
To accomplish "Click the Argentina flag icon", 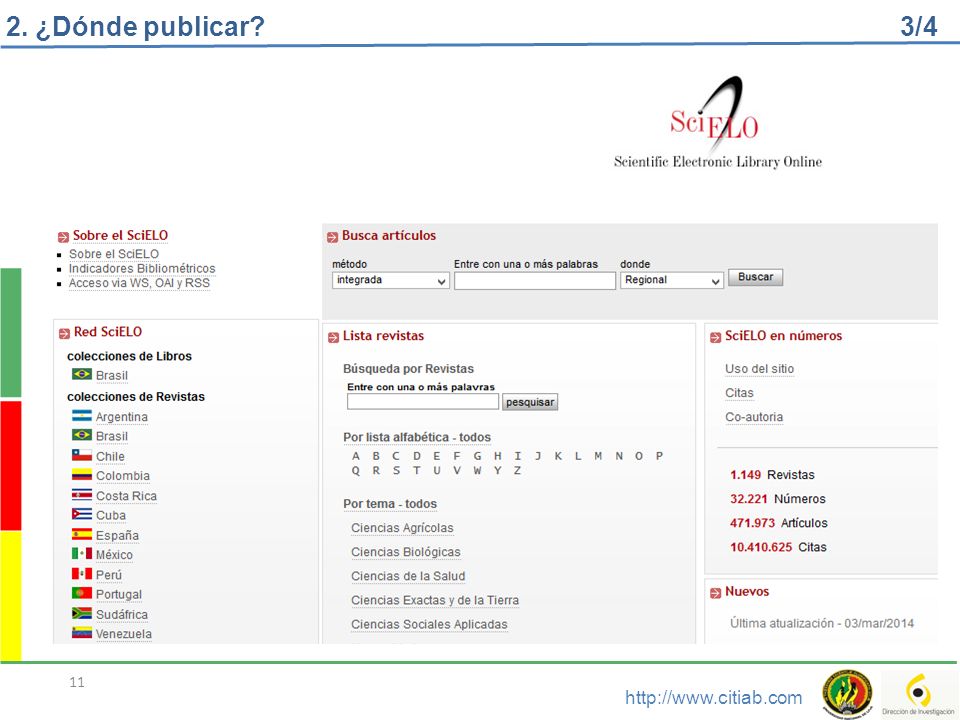I will [81, 416].
